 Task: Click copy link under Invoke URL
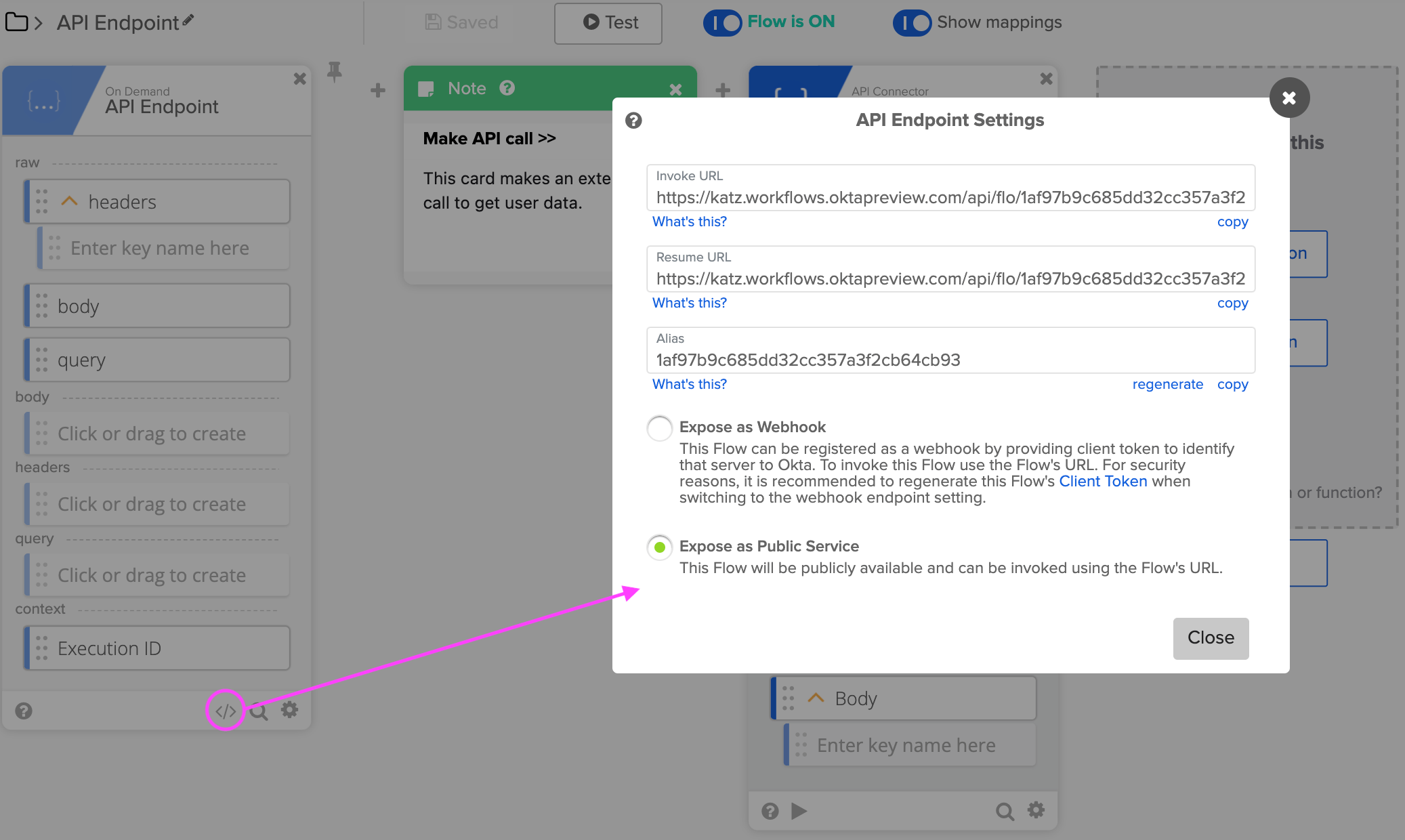[1232, 222]
